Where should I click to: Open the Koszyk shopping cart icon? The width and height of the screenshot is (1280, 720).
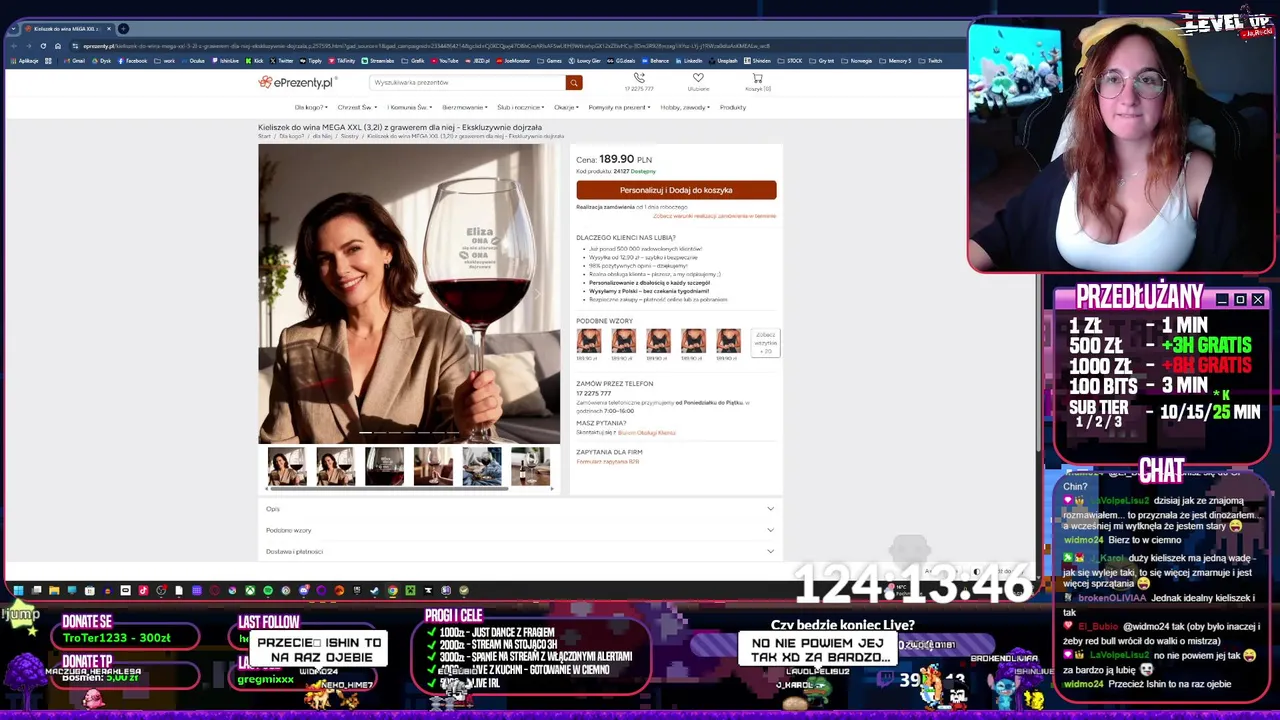[x=757, y=78]
